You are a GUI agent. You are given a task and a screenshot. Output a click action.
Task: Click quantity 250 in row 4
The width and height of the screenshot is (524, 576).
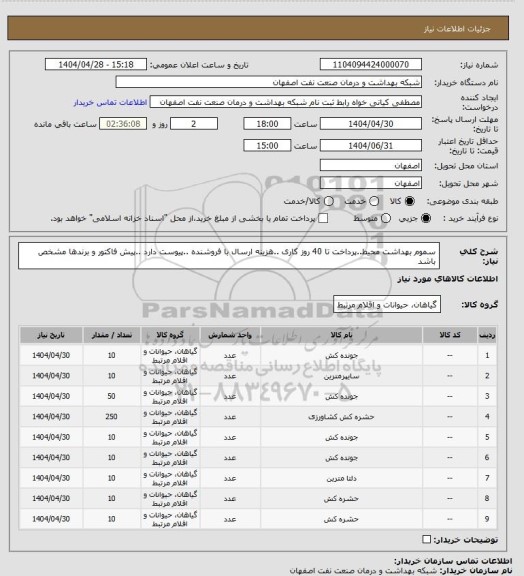coord(111,417)
